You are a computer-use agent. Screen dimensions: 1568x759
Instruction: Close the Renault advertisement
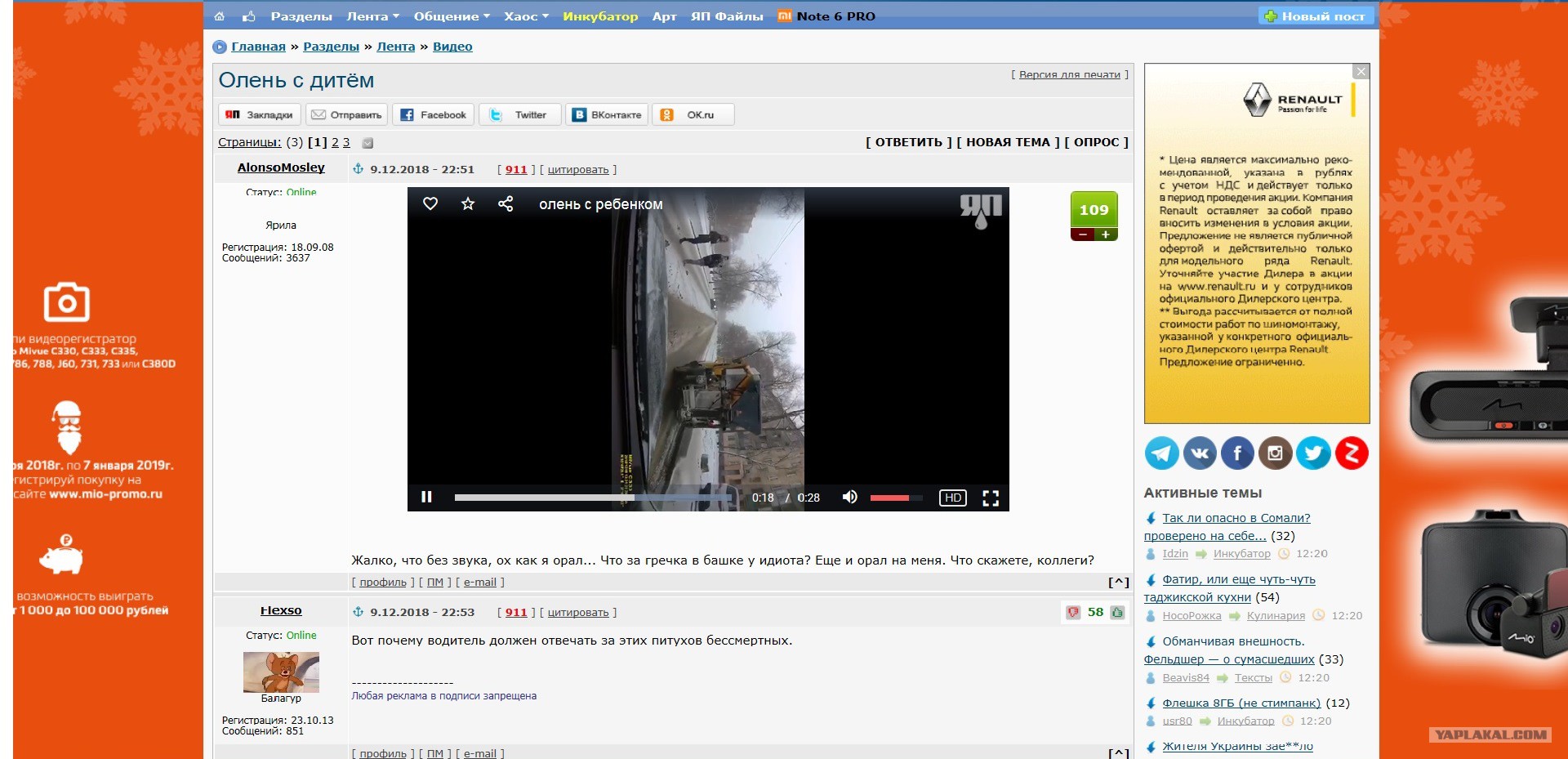point(1361,72)
